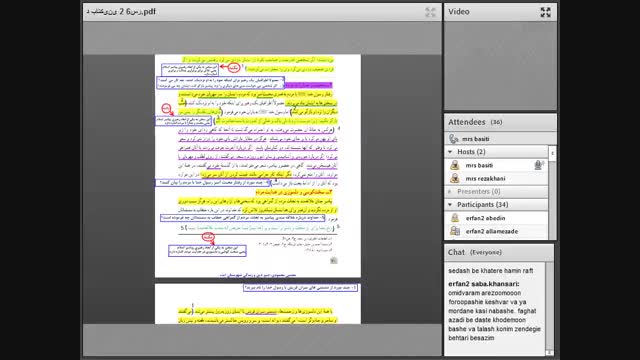Screen dimensions: 640x360
Task: Click the shared PDF file name title
Action: pos(121,11)
